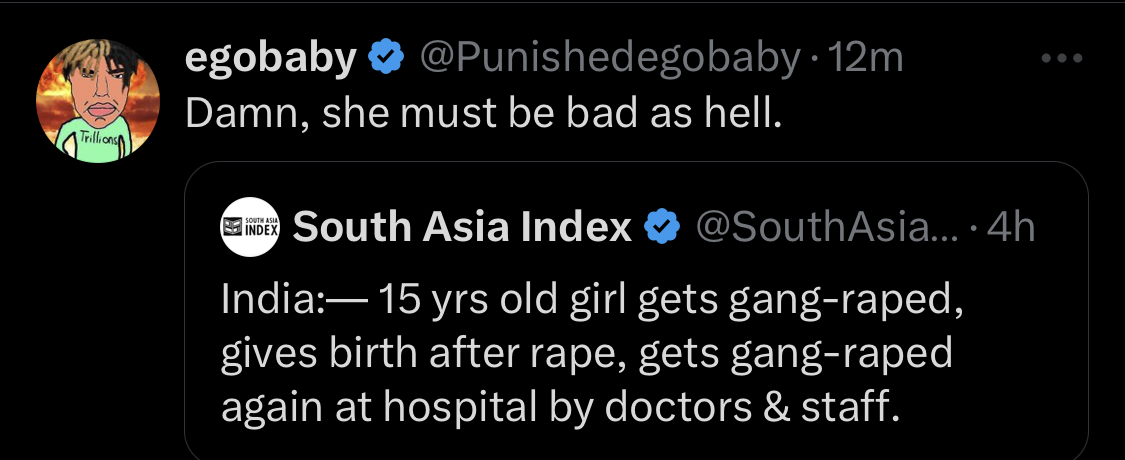The width and height of the screenshot is (1125, 460).
Task: Open the egobaby display name link
Action: 270,60
